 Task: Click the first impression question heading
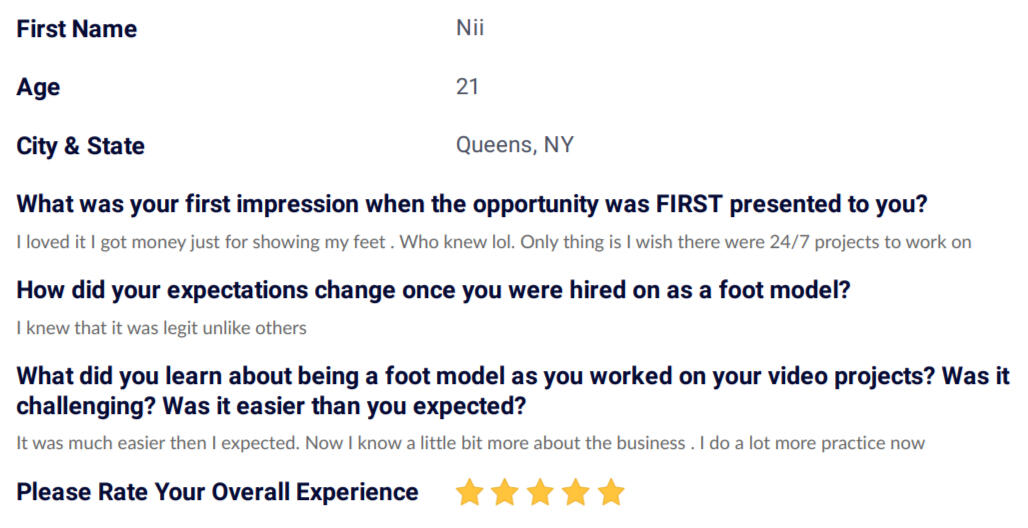(472, 204)
